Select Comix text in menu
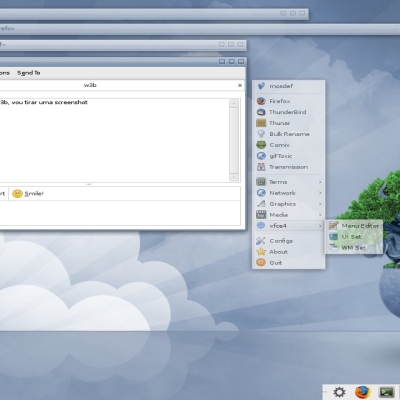The width and height of the screenshot is (400, 400). (279, 145)
